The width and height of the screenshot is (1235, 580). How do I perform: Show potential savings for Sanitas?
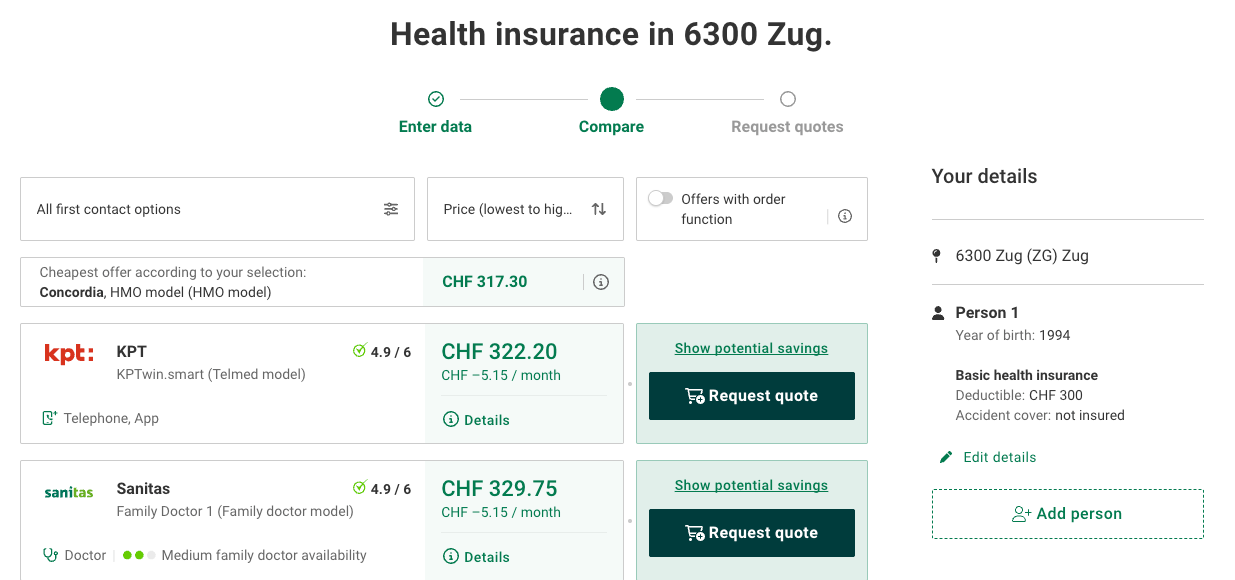coord(751,485)
